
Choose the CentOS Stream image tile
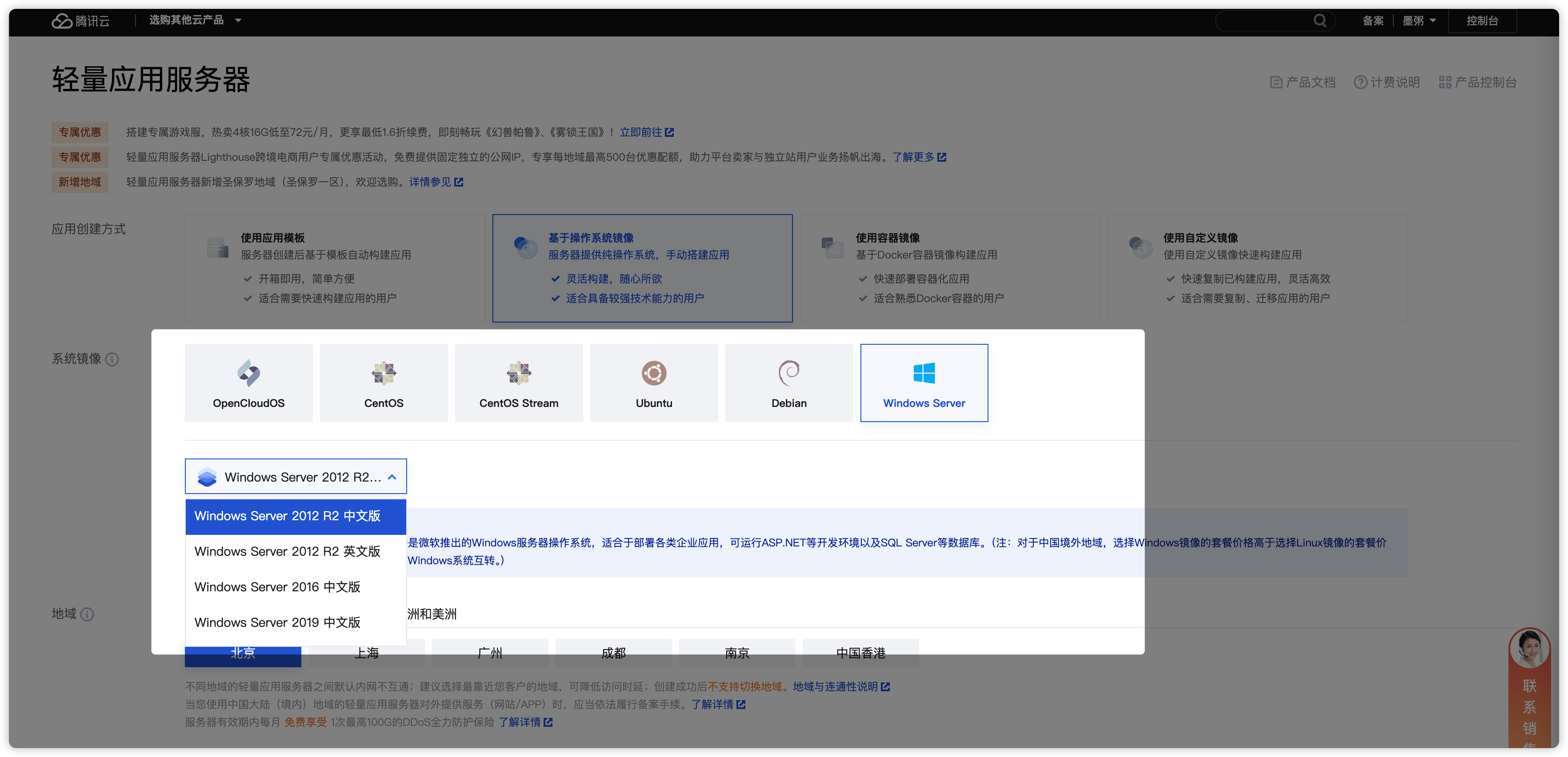(x=519, y=383)
